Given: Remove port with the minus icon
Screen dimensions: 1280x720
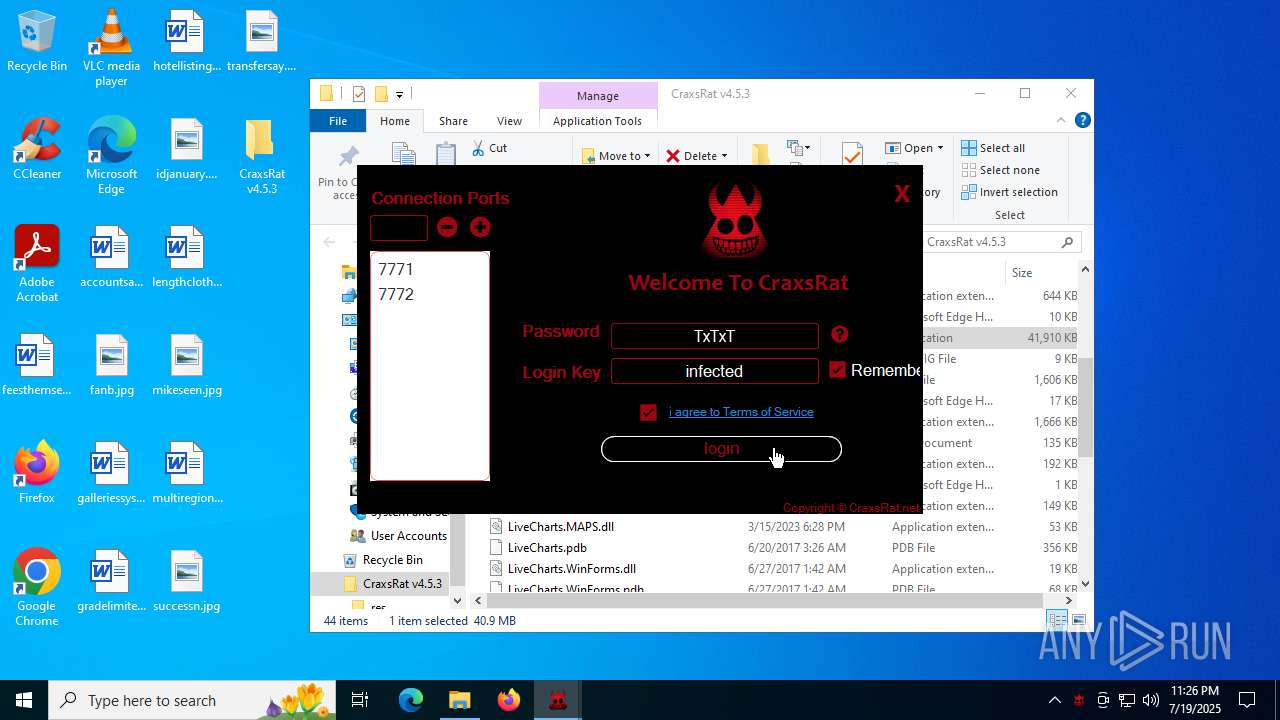Looking at the screenshot, I should tap(447, 227).
